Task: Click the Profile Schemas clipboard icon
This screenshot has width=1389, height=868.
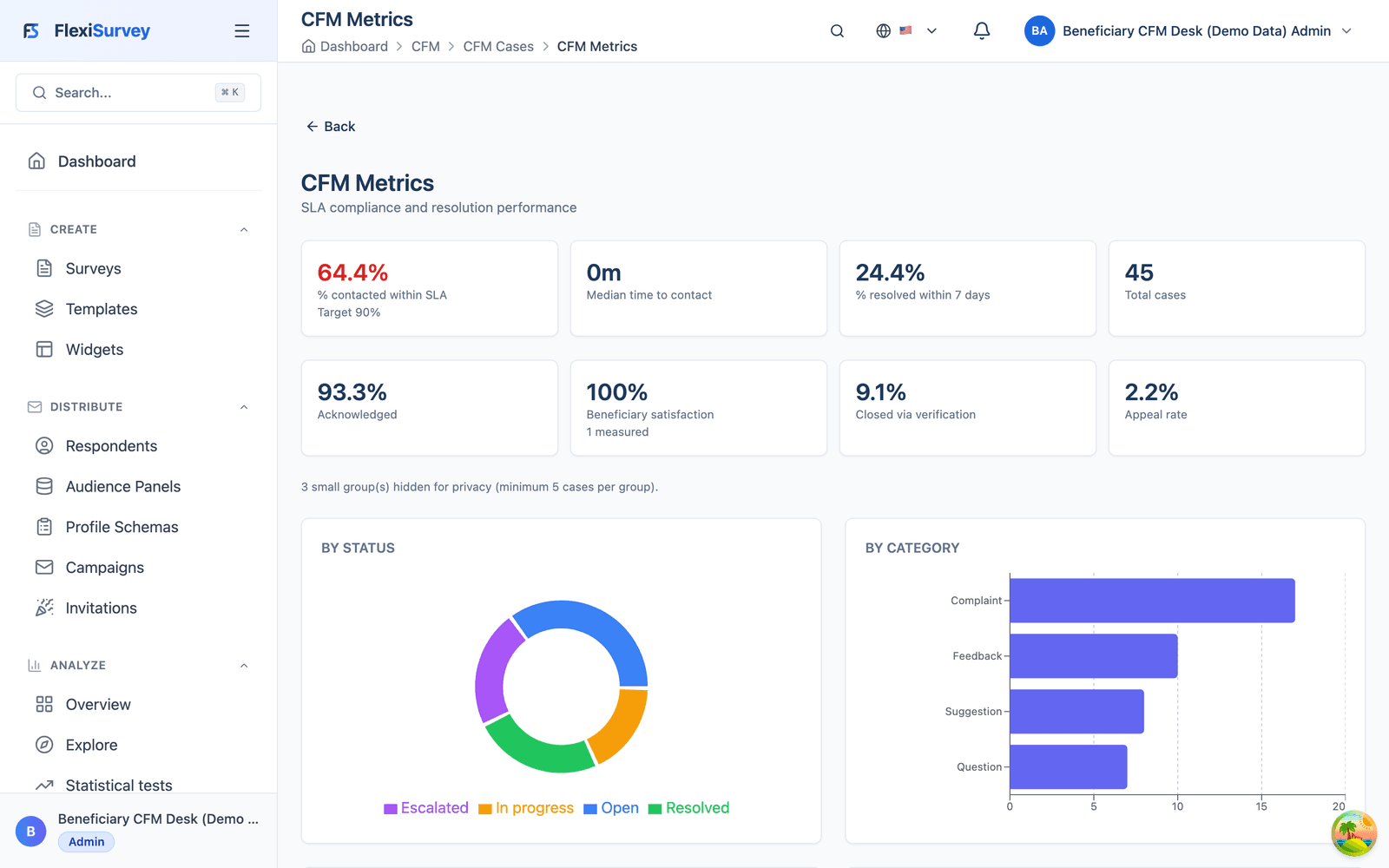Action: [x=44, y=527]
